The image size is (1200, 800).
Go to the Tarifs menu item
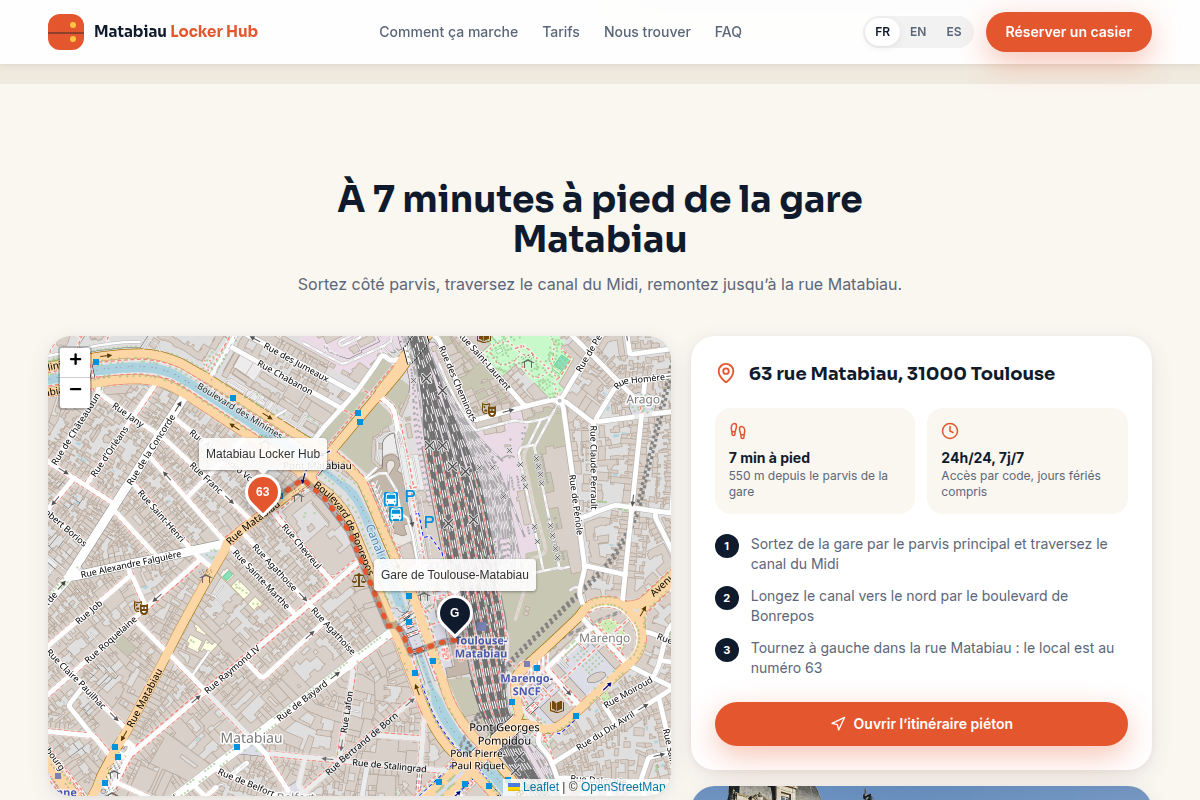(x=561, y=32)
